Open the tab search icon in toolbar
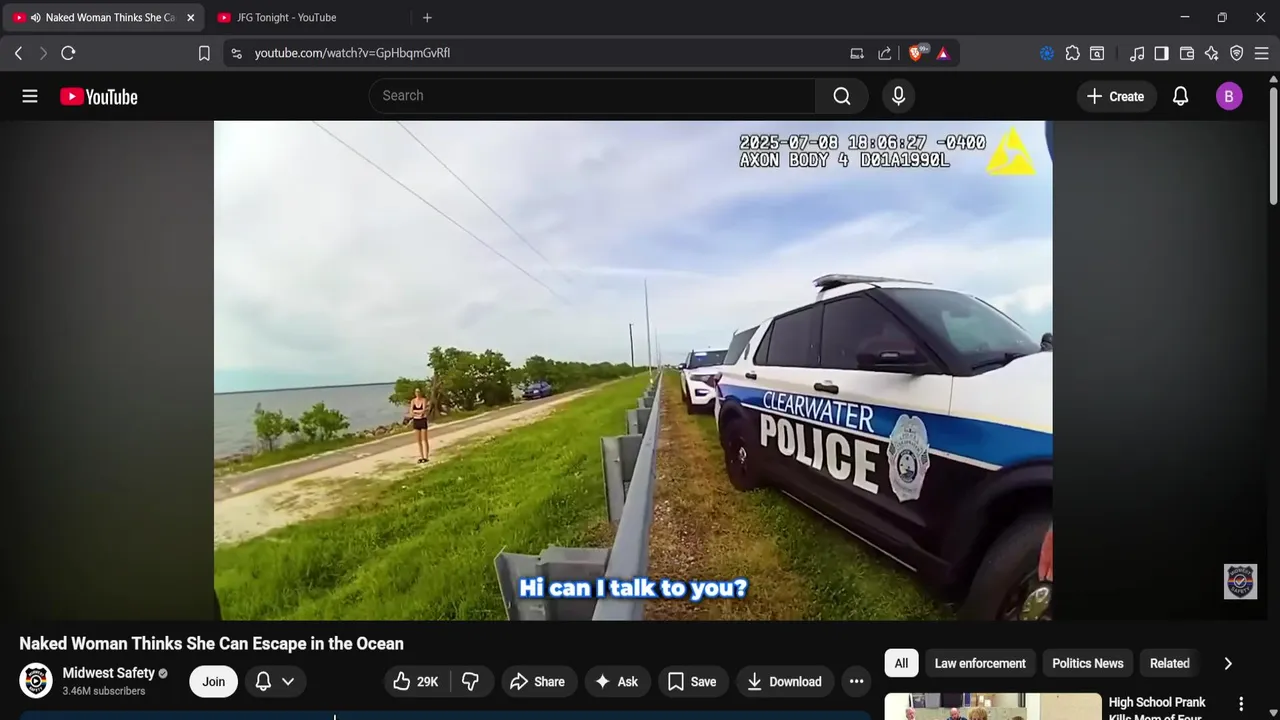The height and width of the screenshot is (720, 1280). point(1097,53)
